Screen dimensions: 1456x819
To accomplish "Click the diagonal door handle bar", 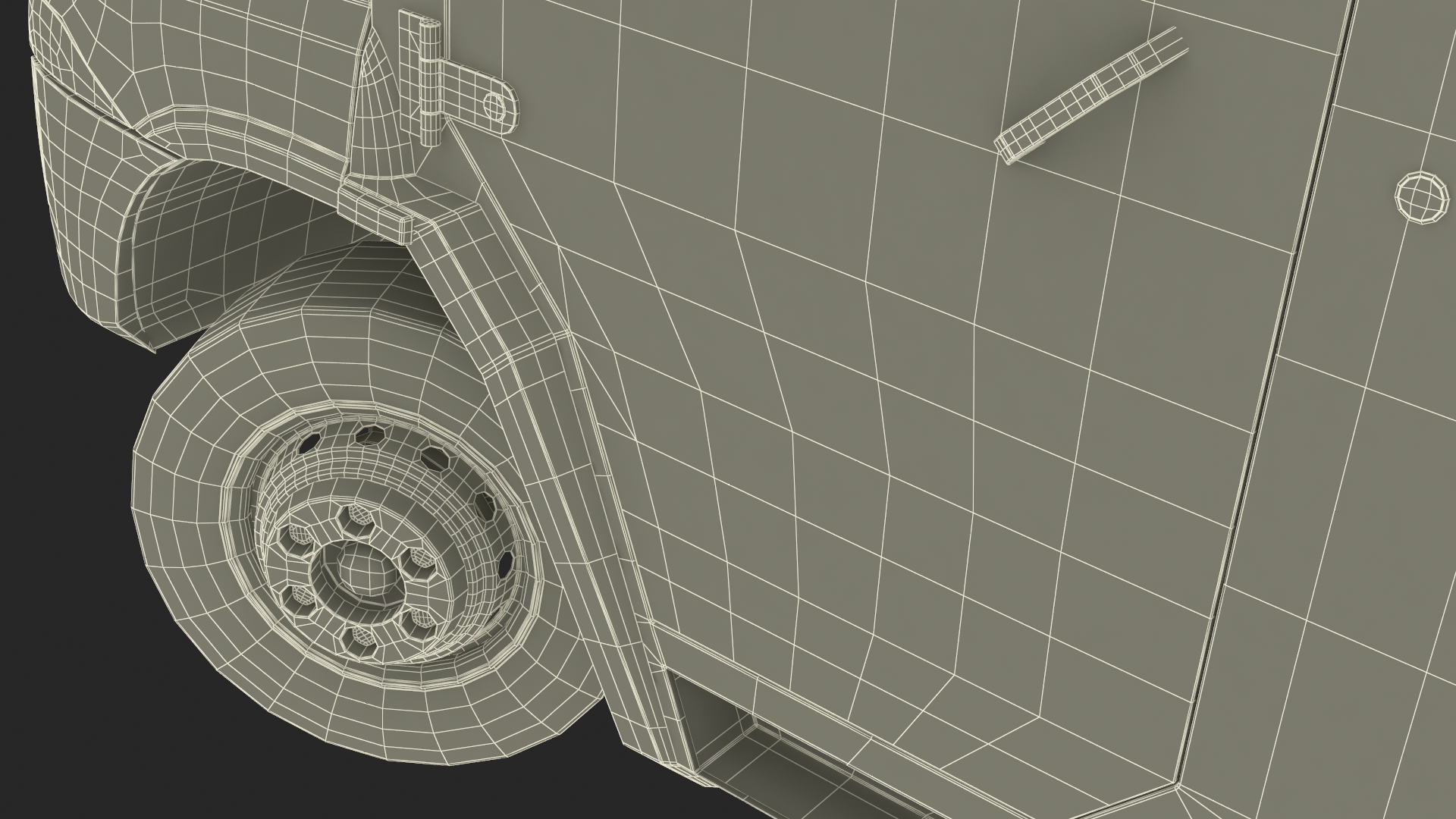I will (1091, 95).
